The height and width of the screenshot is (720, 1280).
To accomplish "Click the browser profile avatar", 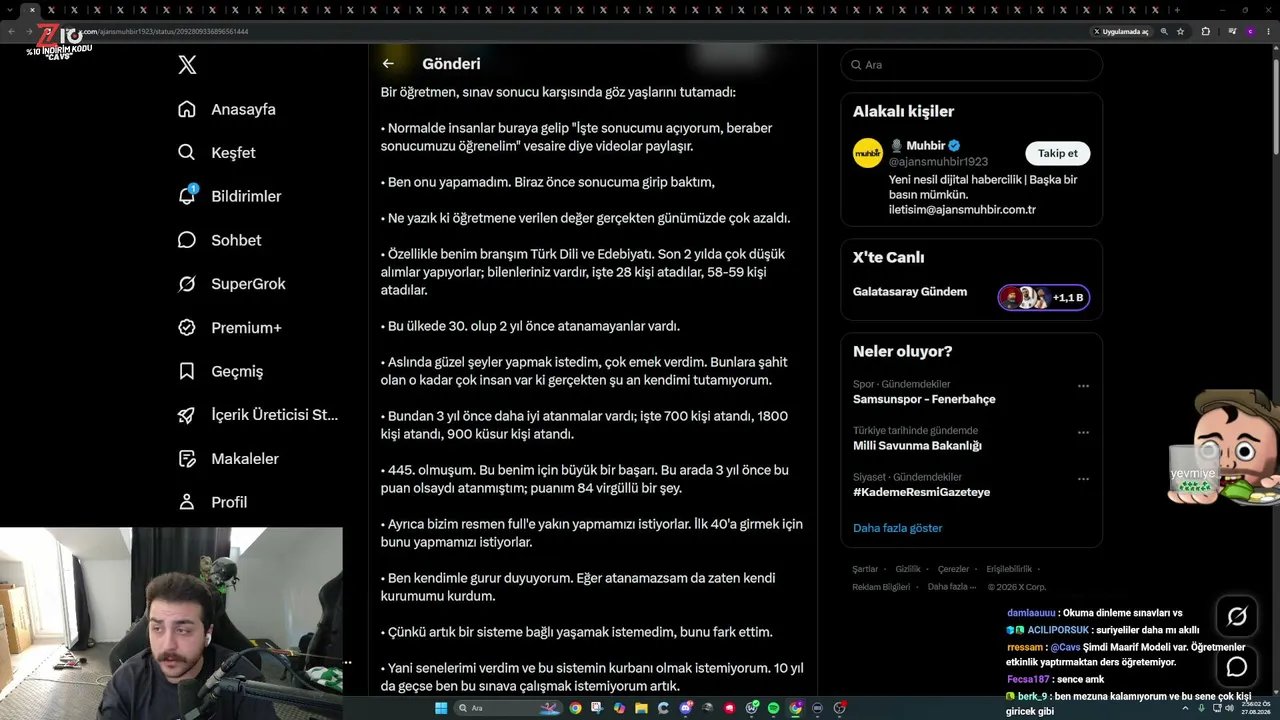I will pos(1250,31).
